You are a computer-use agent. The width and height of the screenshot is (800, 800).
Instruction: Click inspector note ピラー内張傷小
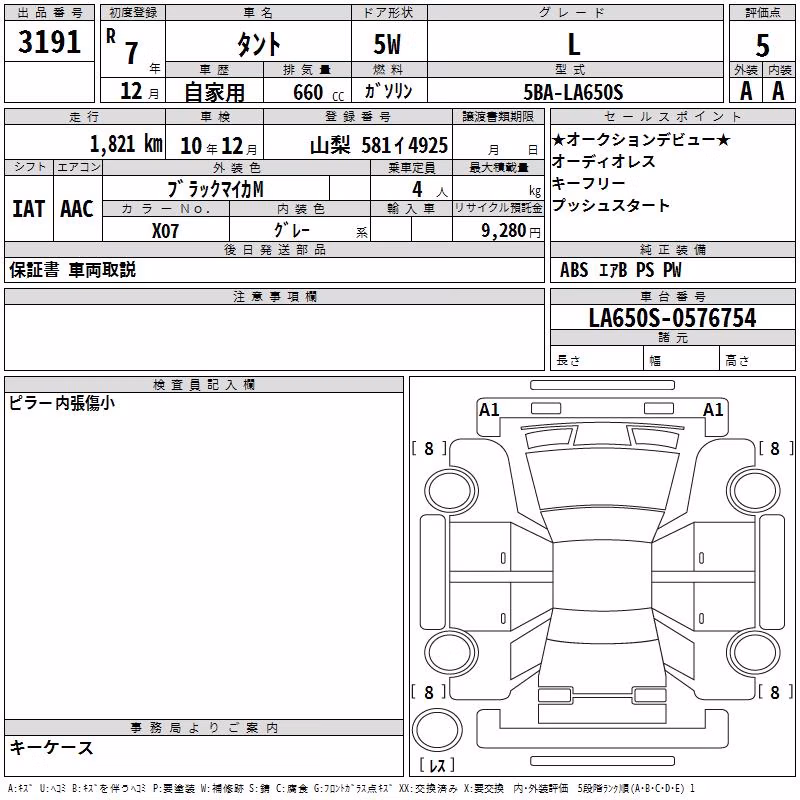click(62, 403)
